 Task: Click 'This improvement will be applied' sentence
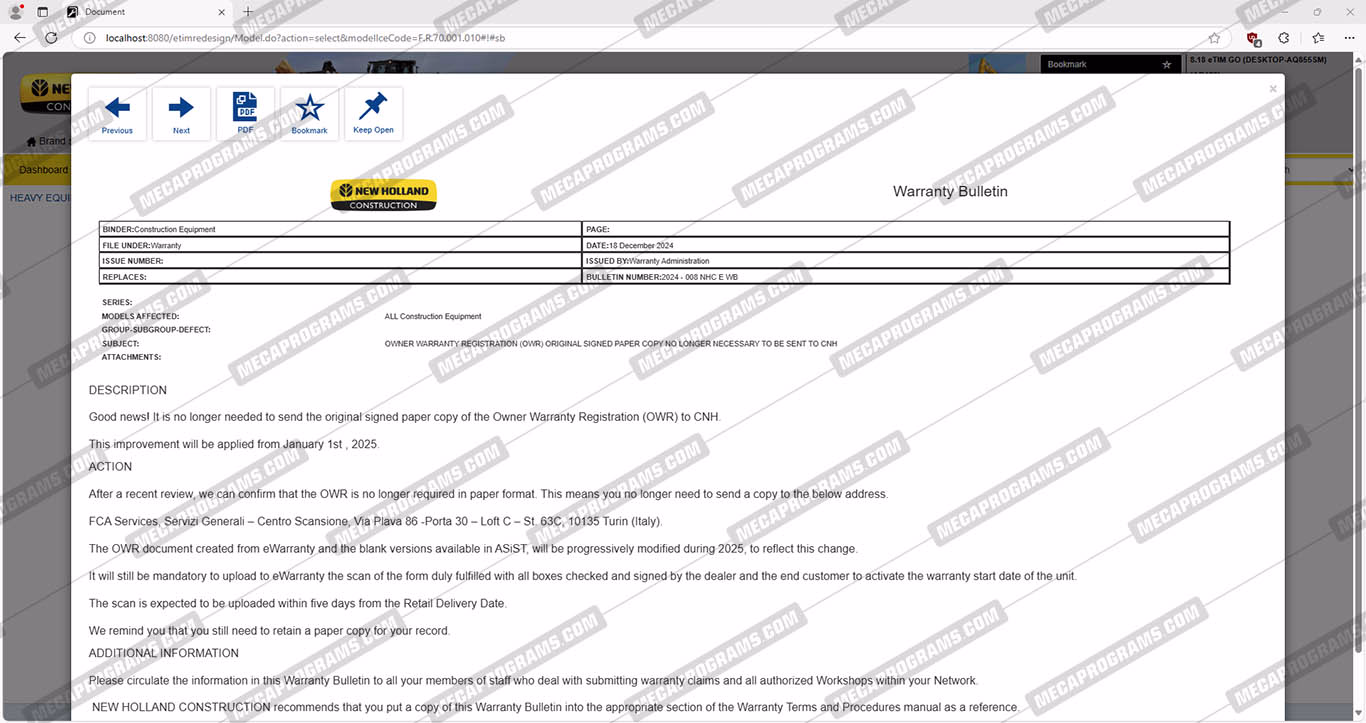234,444
